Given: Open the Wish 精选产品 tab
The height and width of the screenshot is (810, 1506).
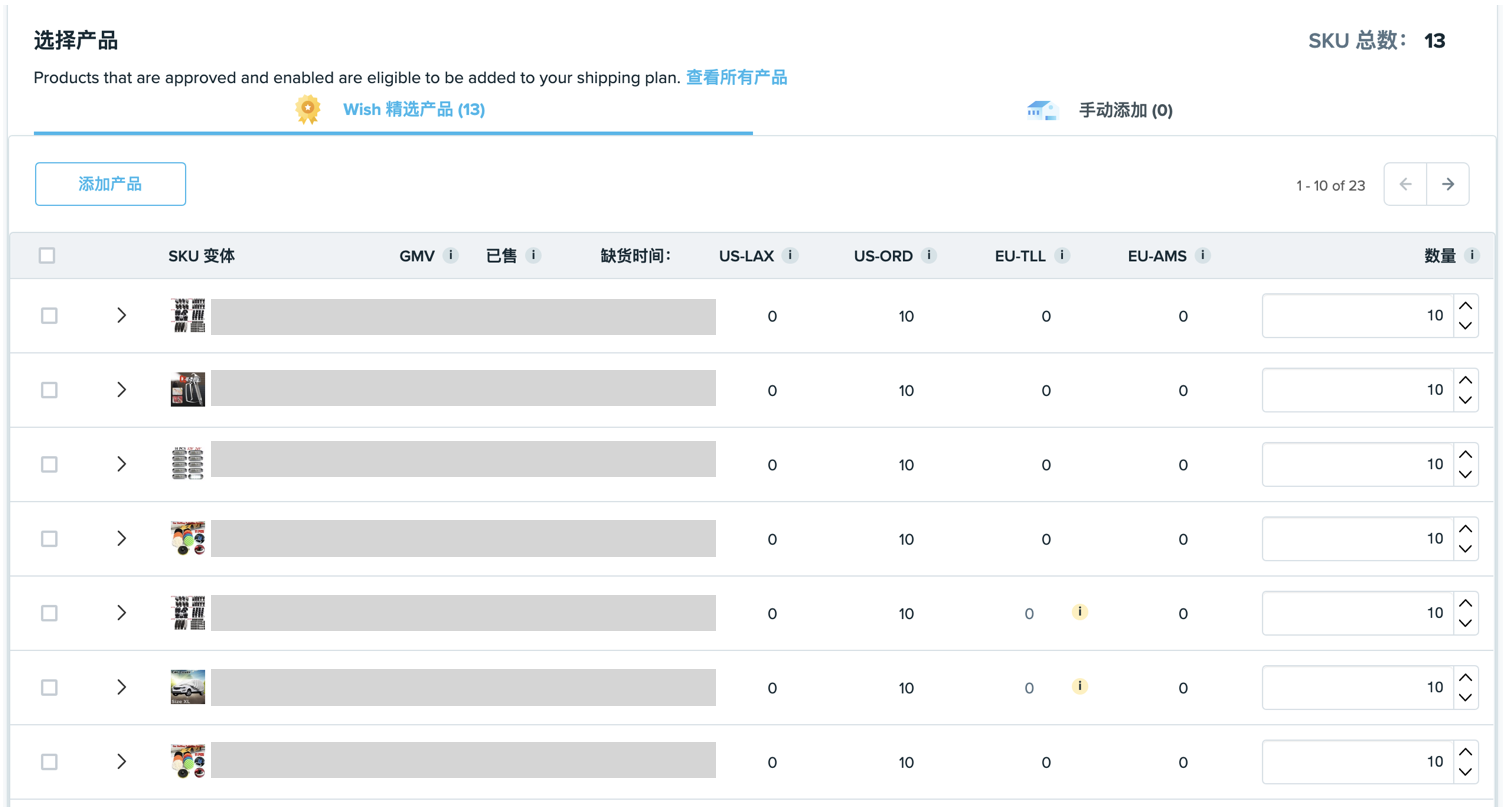Looking at the screenshot, I should click(x=415, y=110).
